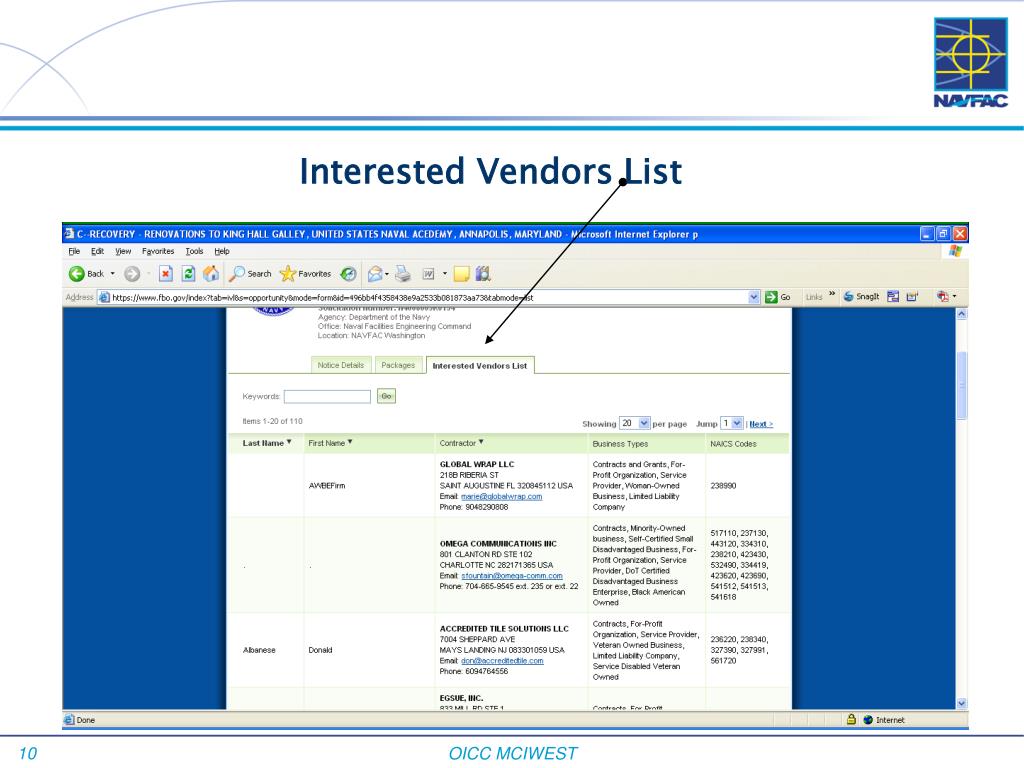Click the Internet Explorer icon in the title bar
This screenshot has height=768, width=1024.
[69, 234]
